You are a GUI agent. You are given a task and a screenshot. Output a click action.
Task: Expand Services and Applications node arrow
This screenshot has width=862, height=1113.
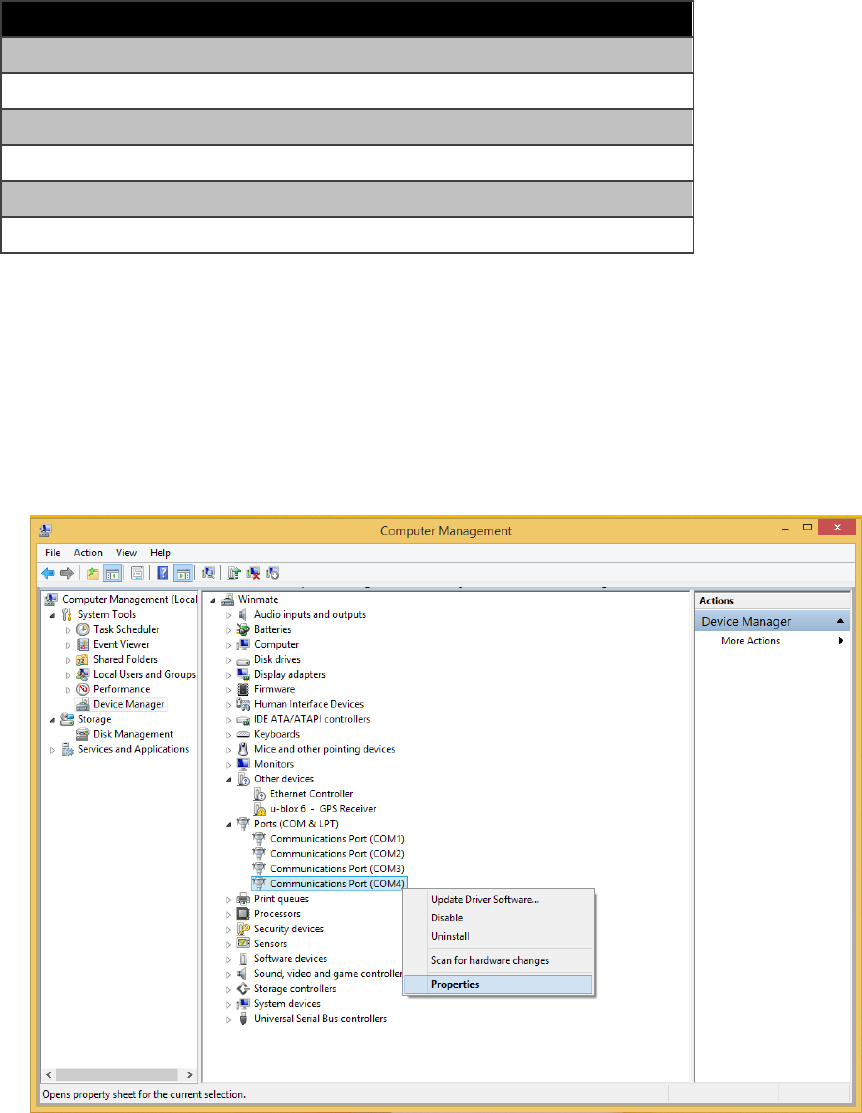click(53, 750)
